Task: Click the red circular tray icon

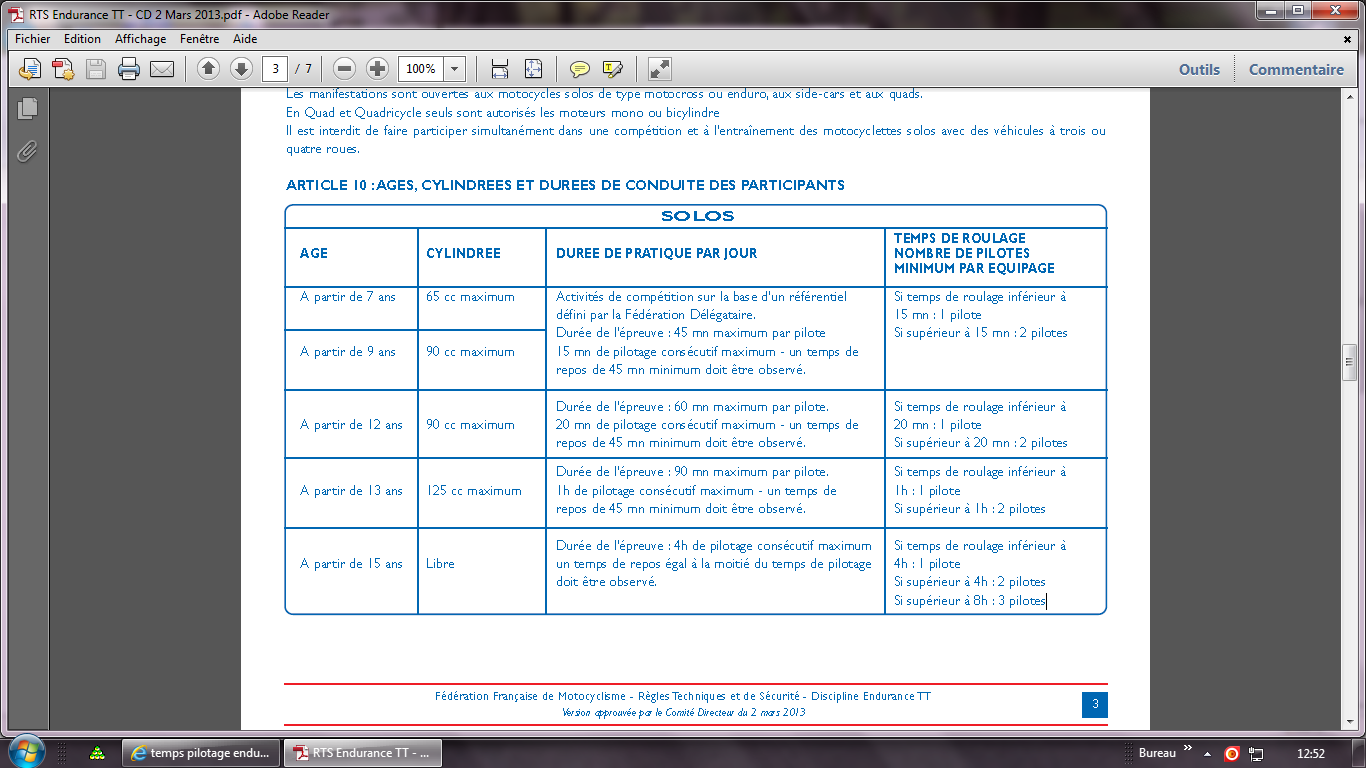Action: [x=1232, y=753]
